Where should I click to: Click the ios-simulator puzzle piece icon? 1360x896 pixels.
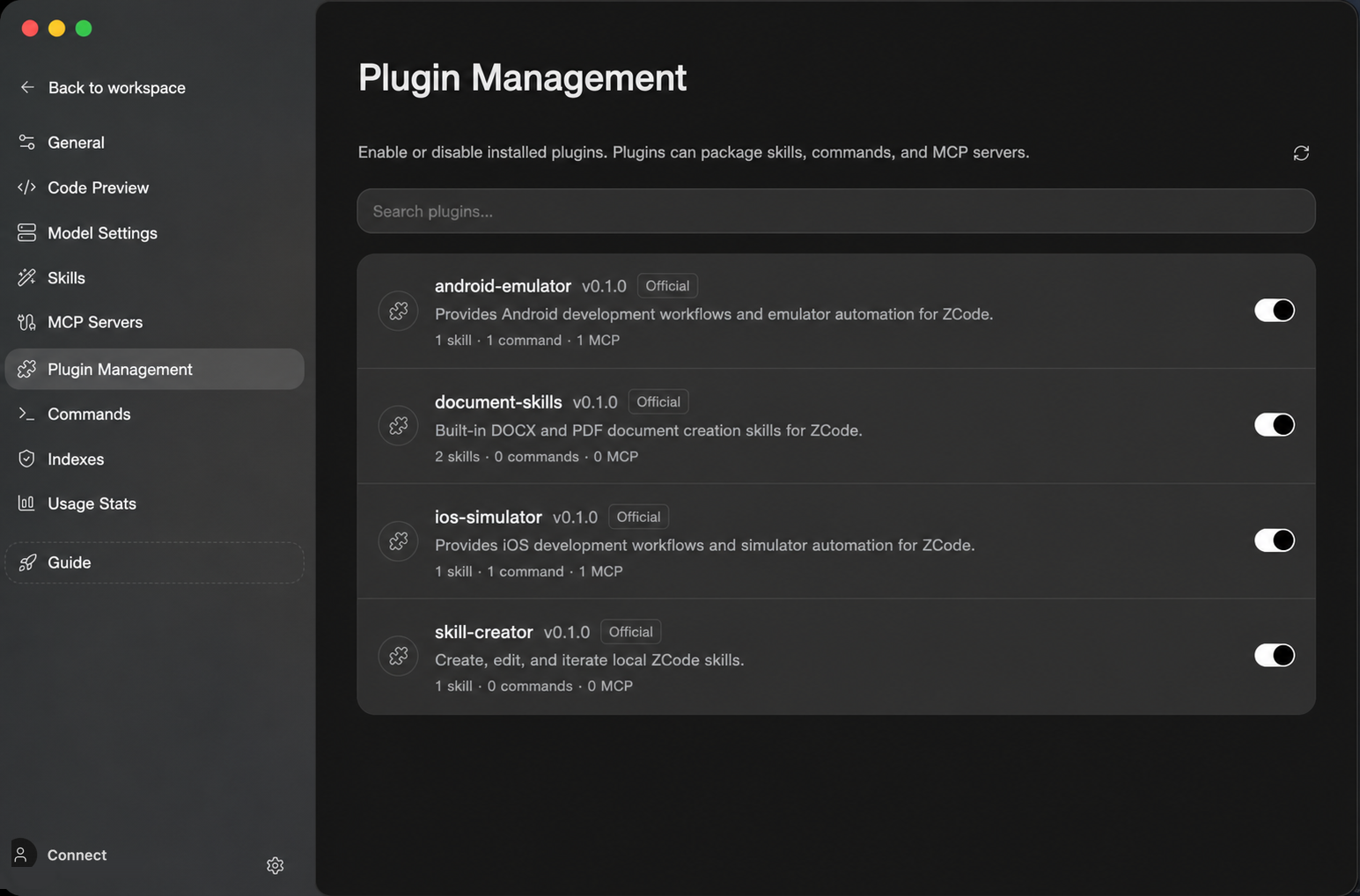point(398,540)
